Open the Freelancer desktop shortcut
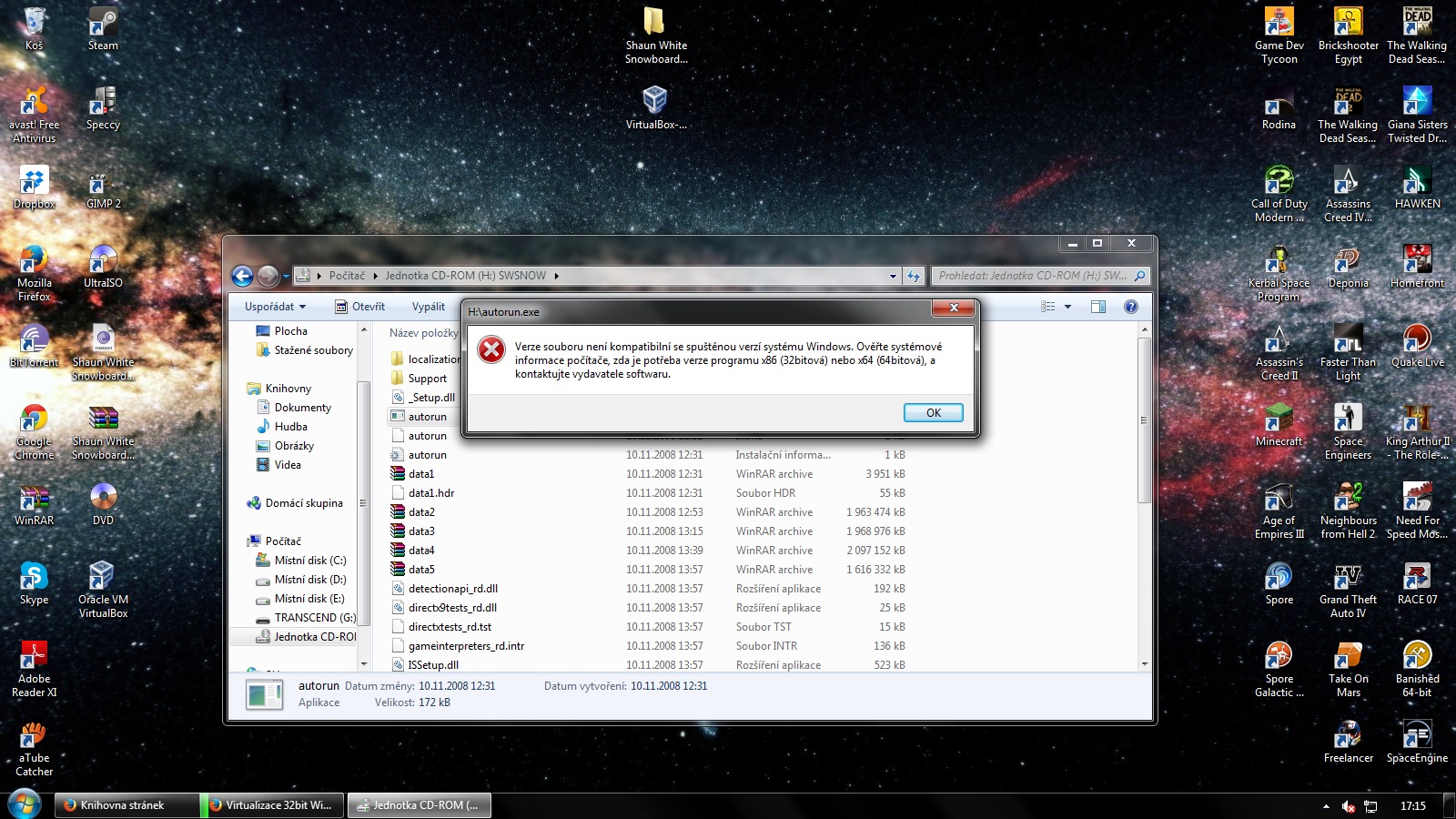This screenshot has width=1456, height=819. 1348,742
